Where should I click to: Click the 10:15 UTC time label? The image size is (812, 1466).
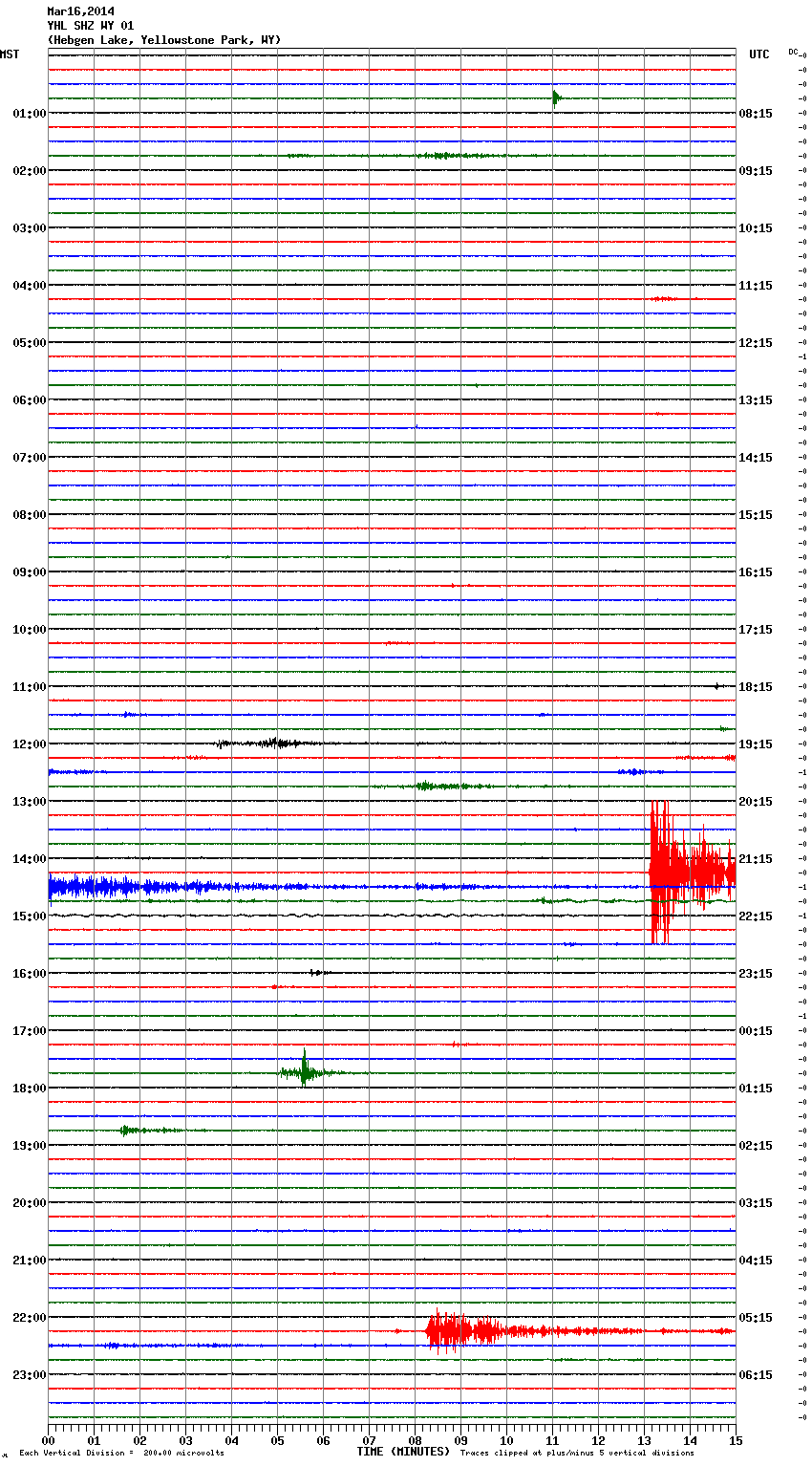(x=756, y=228)
